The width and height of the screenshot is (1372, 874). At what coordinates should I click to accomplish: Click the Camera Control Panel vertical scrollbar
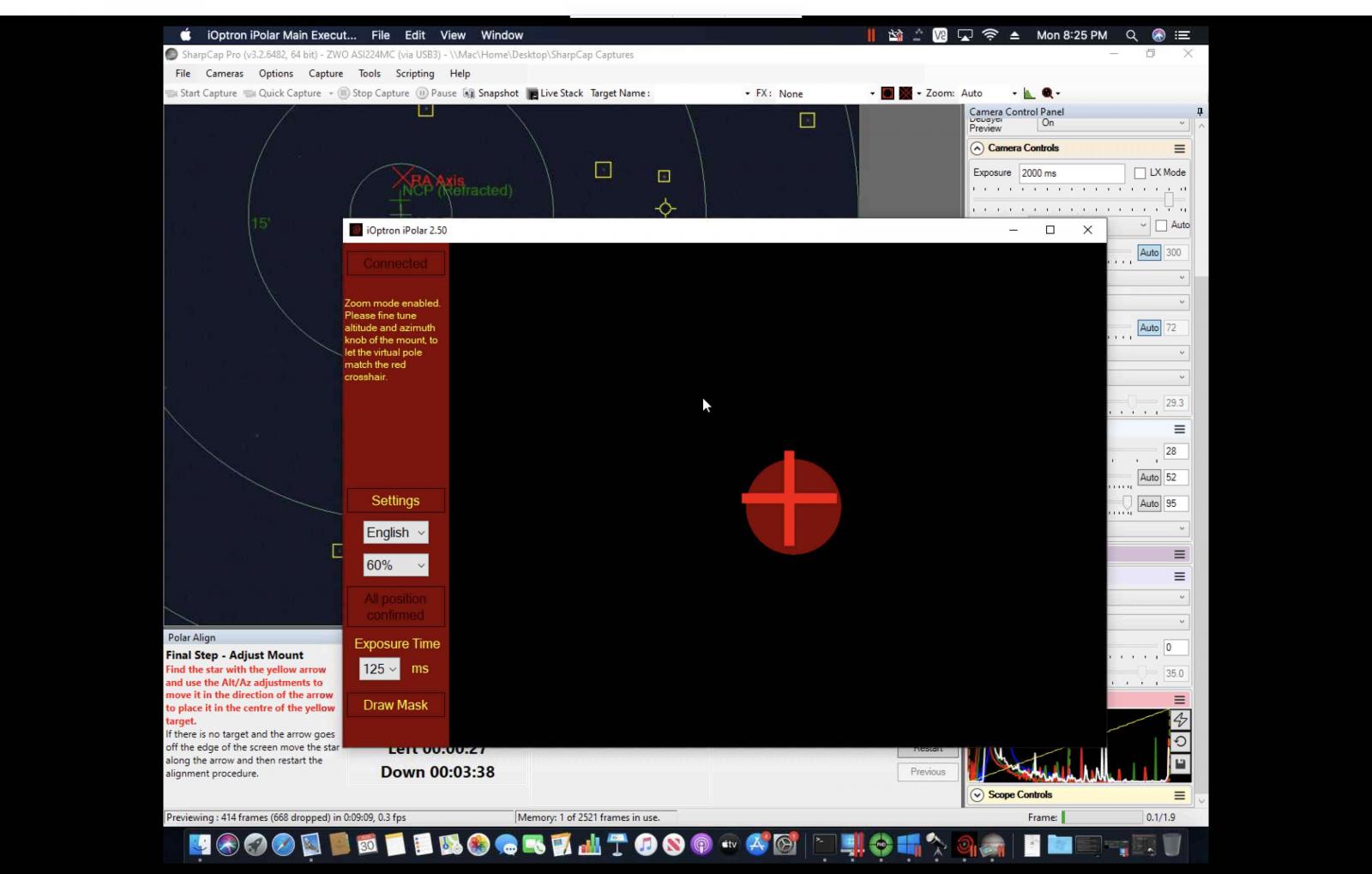pos(1200,463)
